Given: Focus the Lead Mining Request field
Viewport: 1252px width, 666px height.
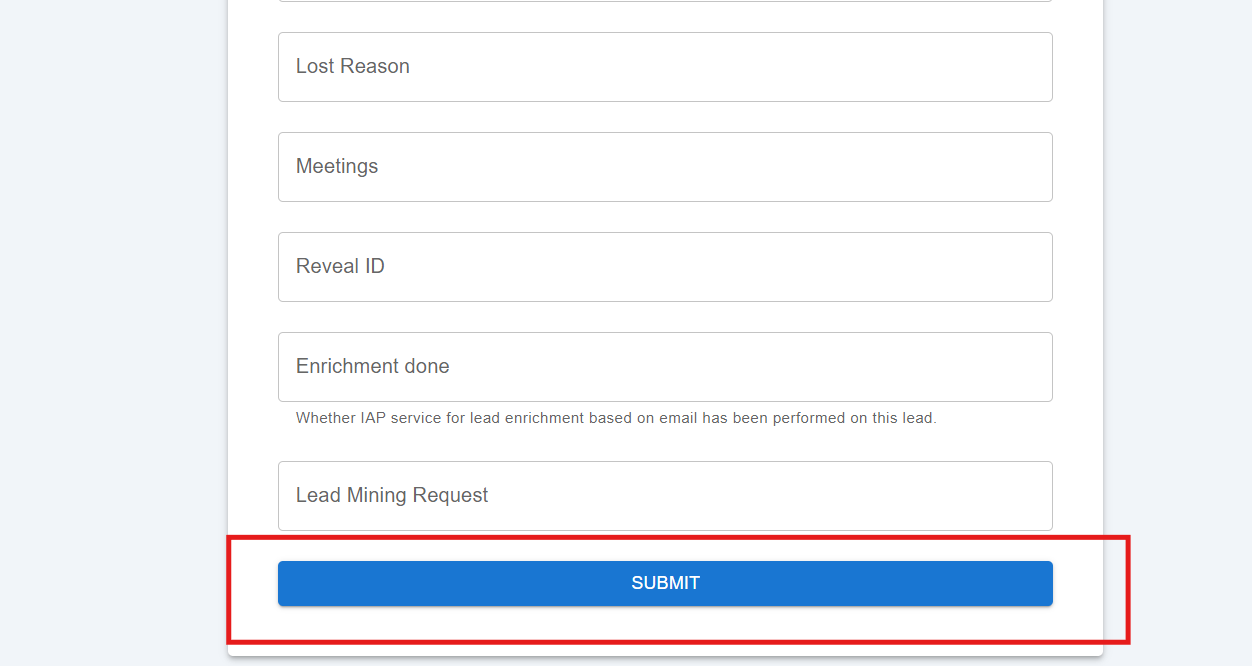Looking at the screenshot, I should (x=665, y=496).
